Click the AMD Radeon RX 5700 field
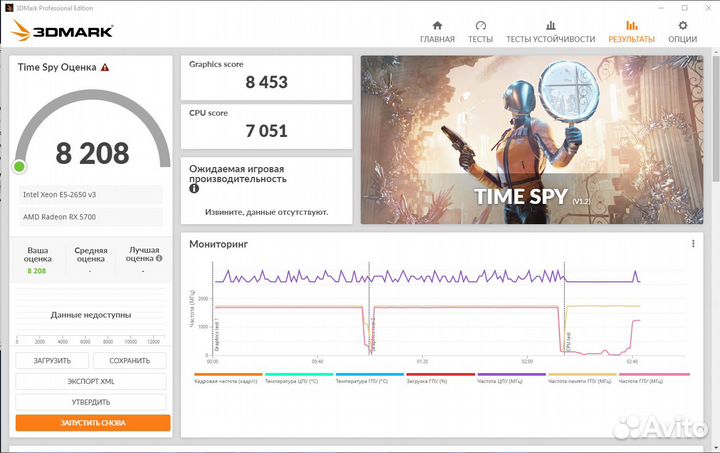The image size is (720, 453). point(90,217)
